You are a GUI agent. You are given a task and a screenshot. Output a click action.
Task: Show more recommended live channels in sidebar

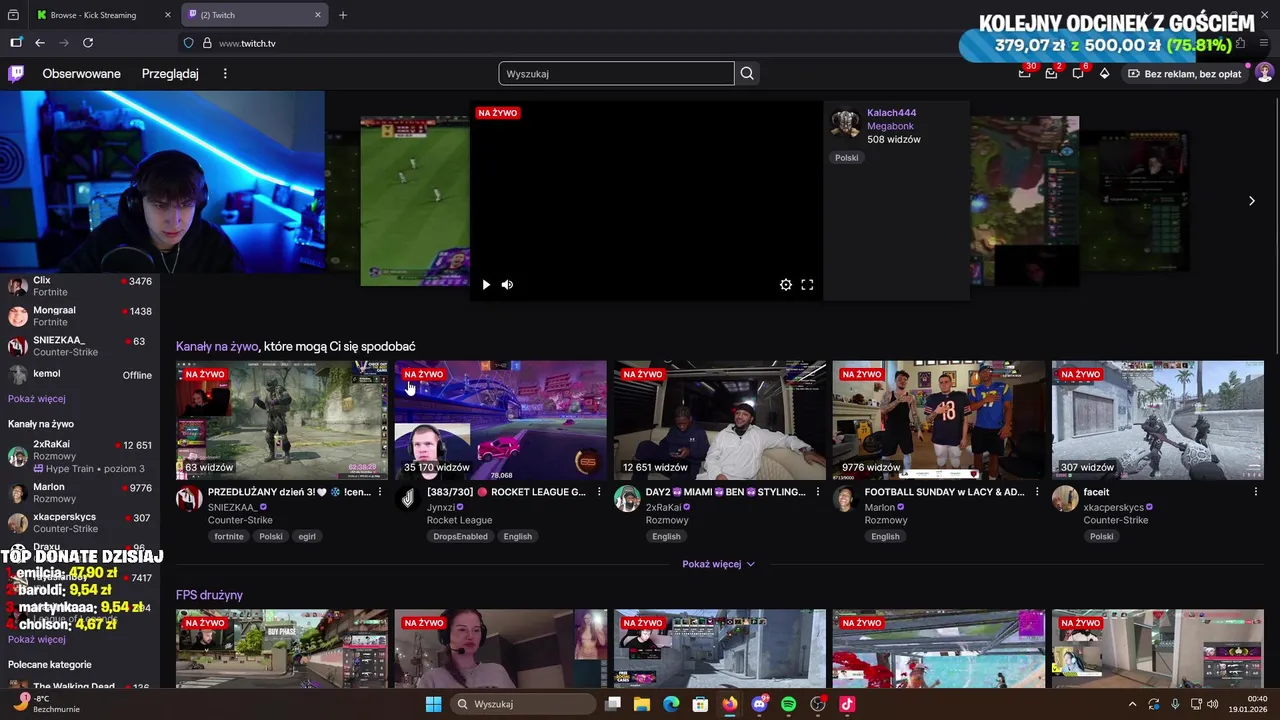(37, 640)
